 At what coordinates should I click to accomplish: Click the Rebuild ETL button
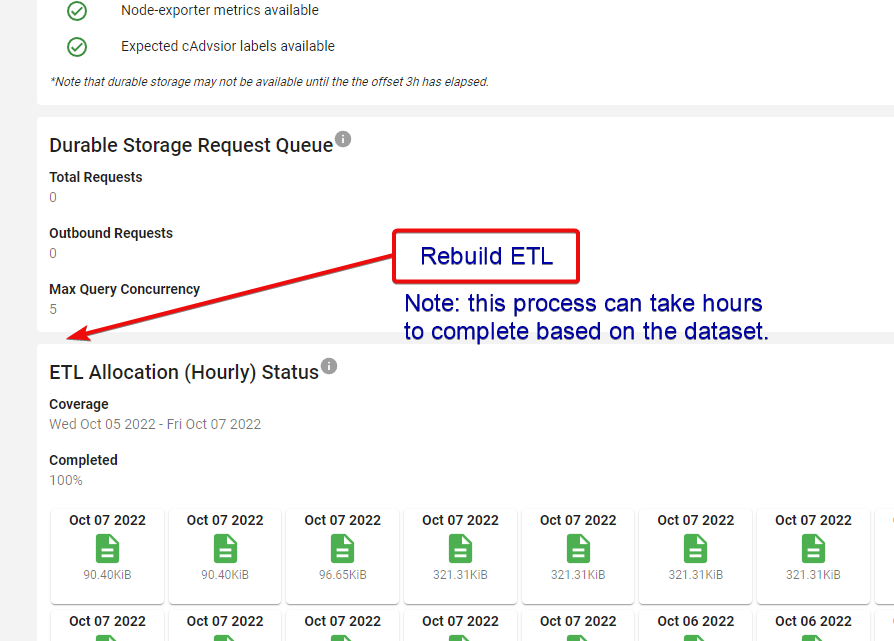click(x=486, y=256)
